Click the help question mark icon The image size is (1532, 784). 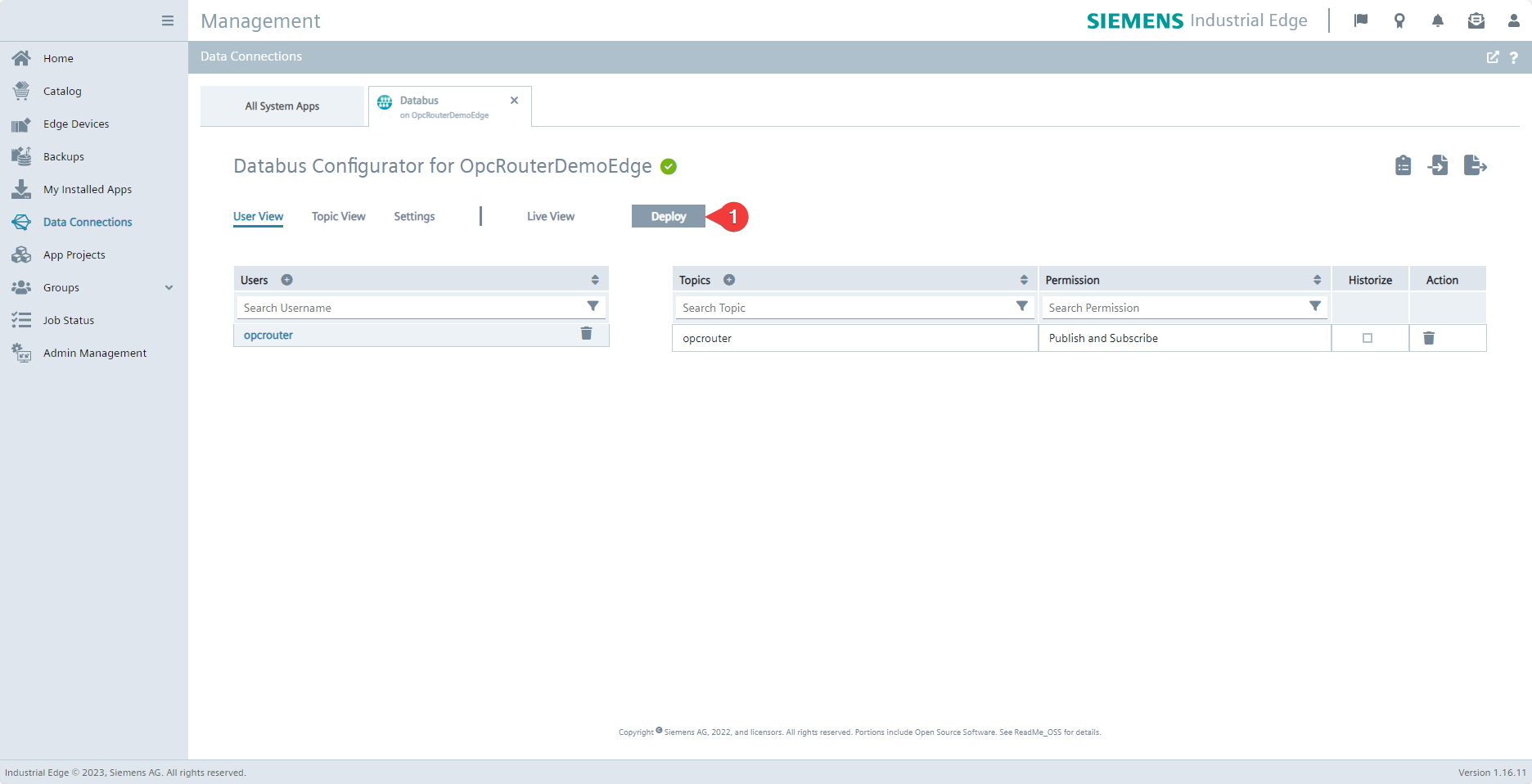coord(1514,57)
